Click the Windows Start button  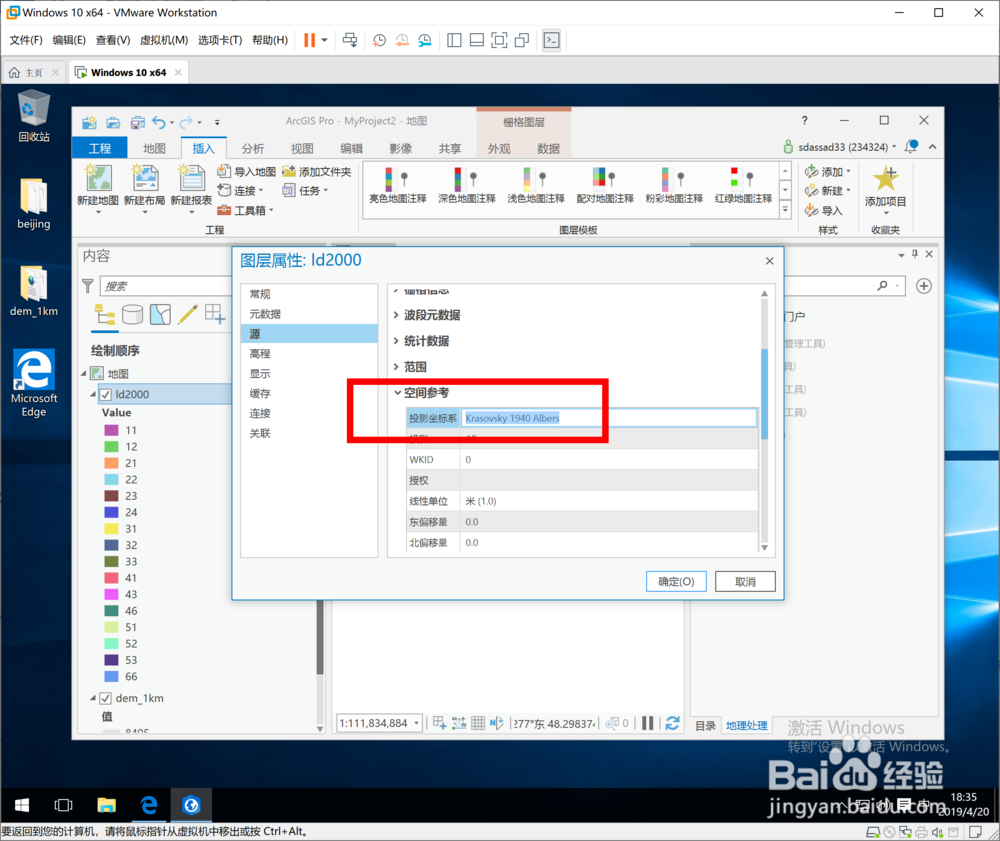tap(22, 805)
